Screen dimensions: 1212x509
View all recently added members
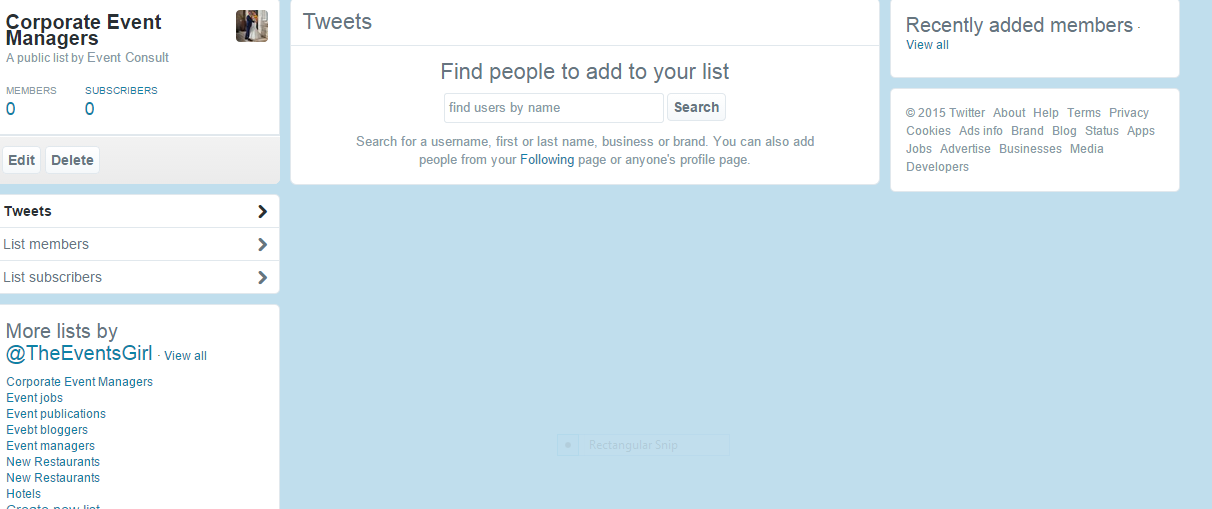927,45
